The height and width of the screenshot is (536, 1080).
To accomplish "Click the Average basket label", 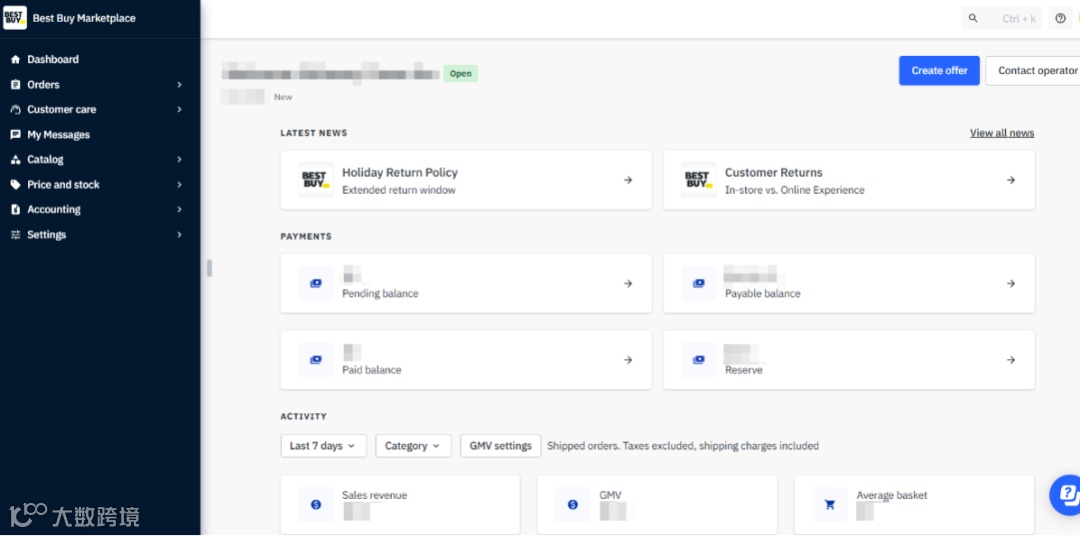I will [892, 495].
